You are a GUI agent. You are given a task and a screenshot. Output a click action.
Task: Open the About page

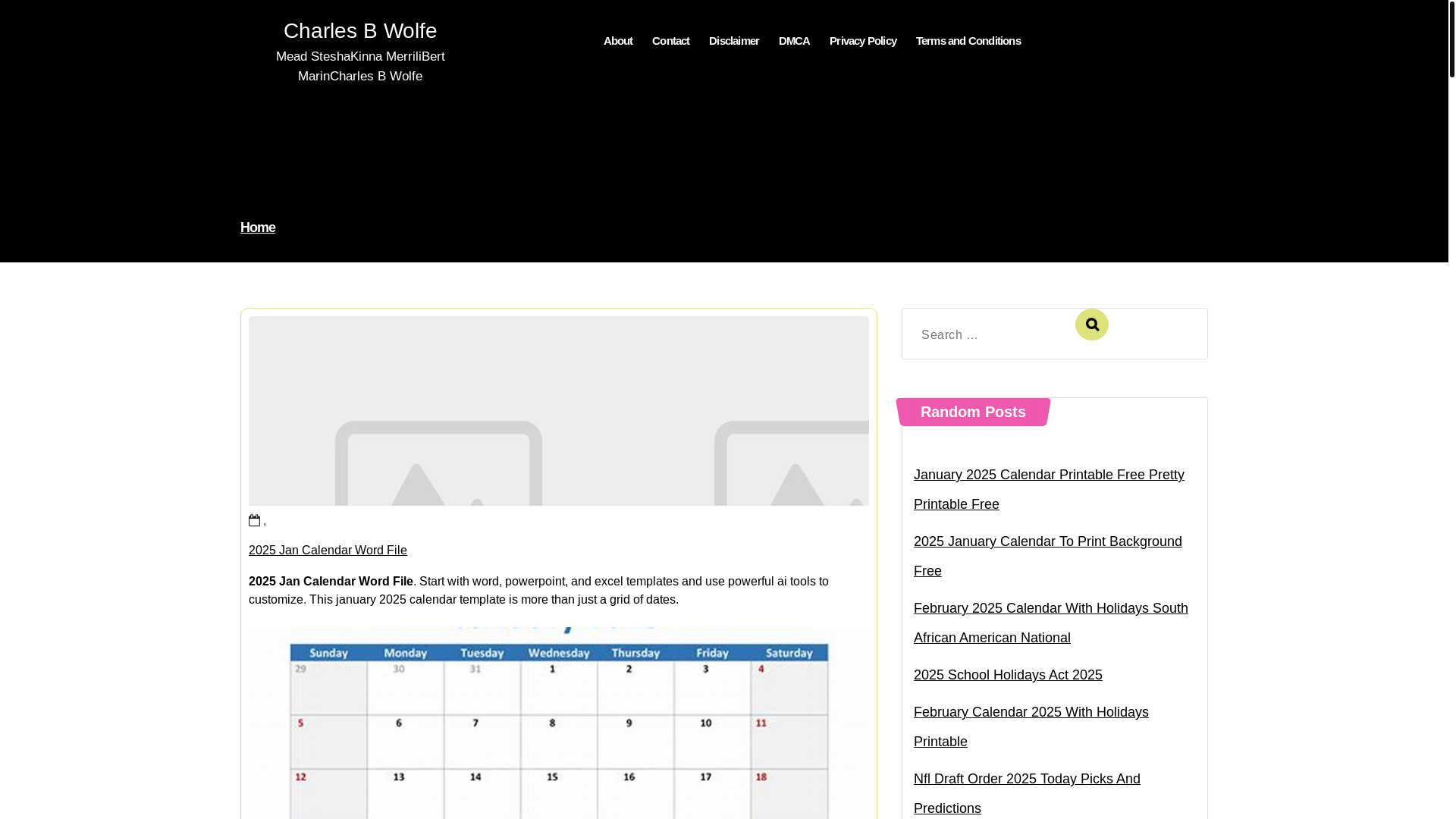pos(618,41)
